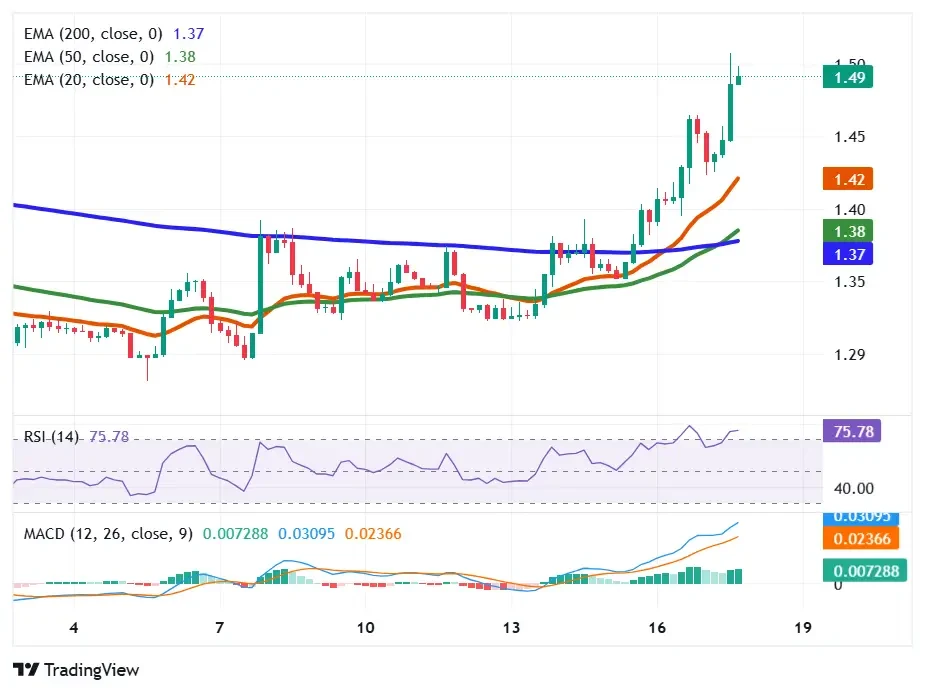Click the date label 10 on time axis
This screenshot has height=693, width=925.
pos(365,628)
